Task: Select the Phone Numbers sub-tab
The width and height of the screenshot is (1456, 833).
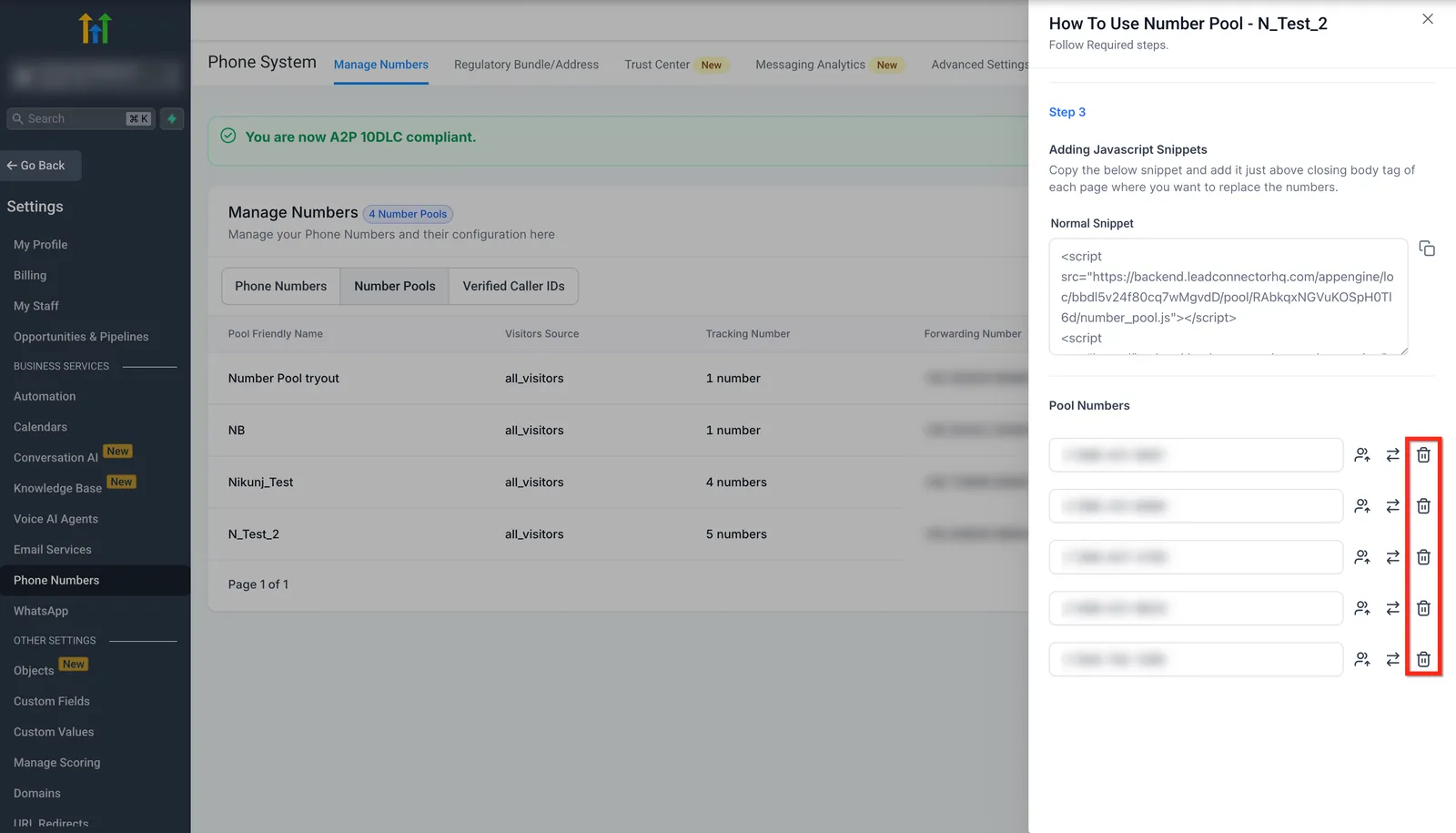Action: 281,286
